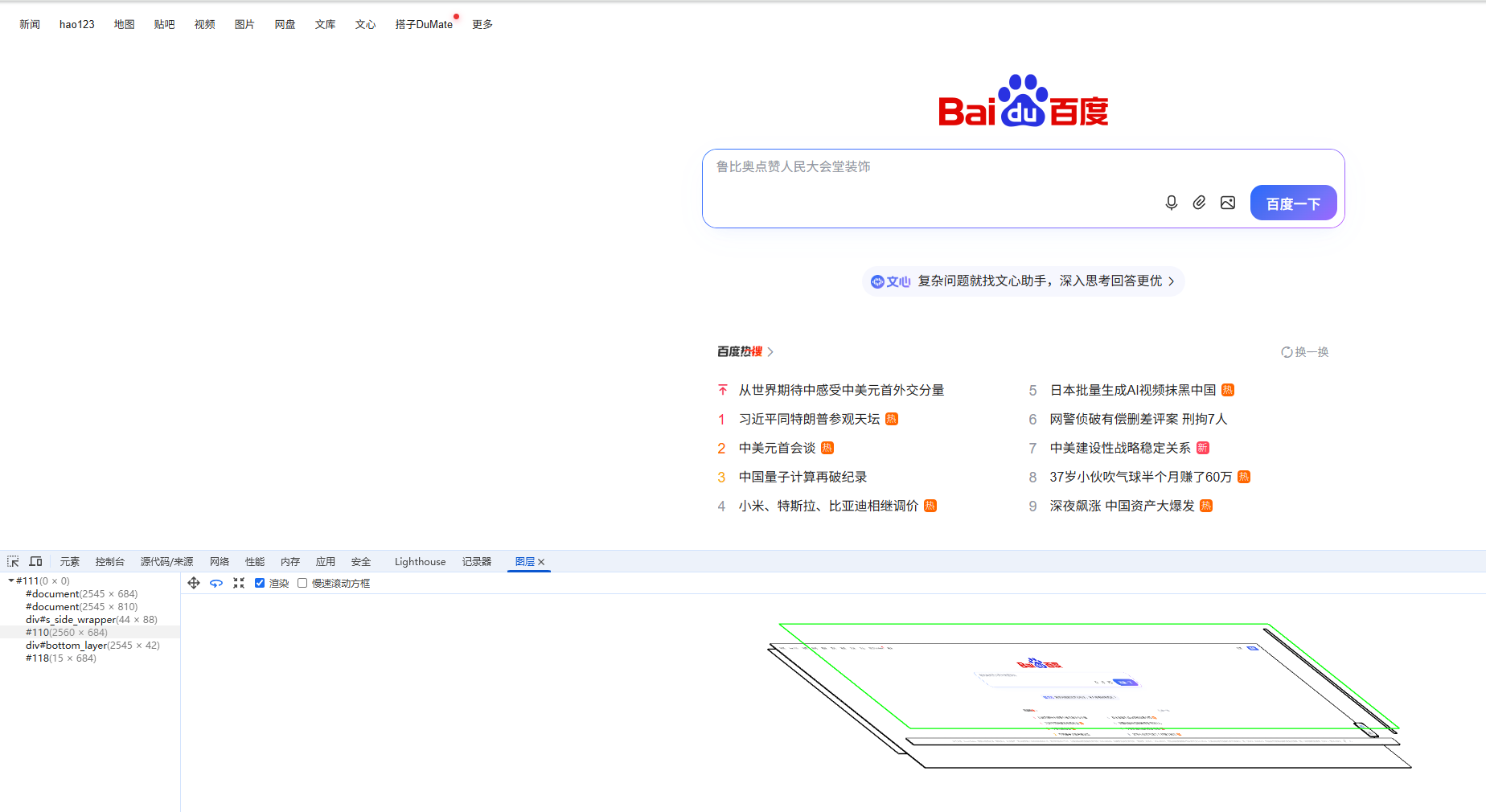Click the 百度一下 search button

(x=1293, y=203)
